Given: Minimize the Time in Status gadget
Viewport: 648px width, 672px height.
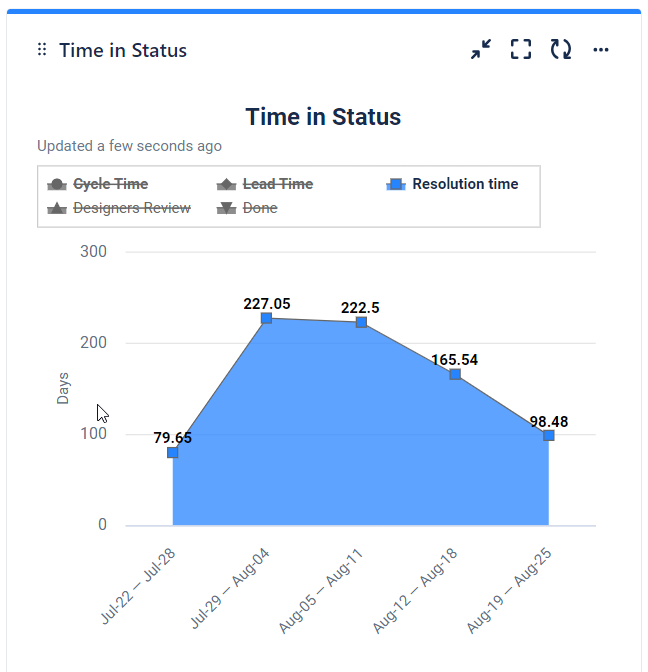Looking at the screenshot, I should (x=481, y=49).
